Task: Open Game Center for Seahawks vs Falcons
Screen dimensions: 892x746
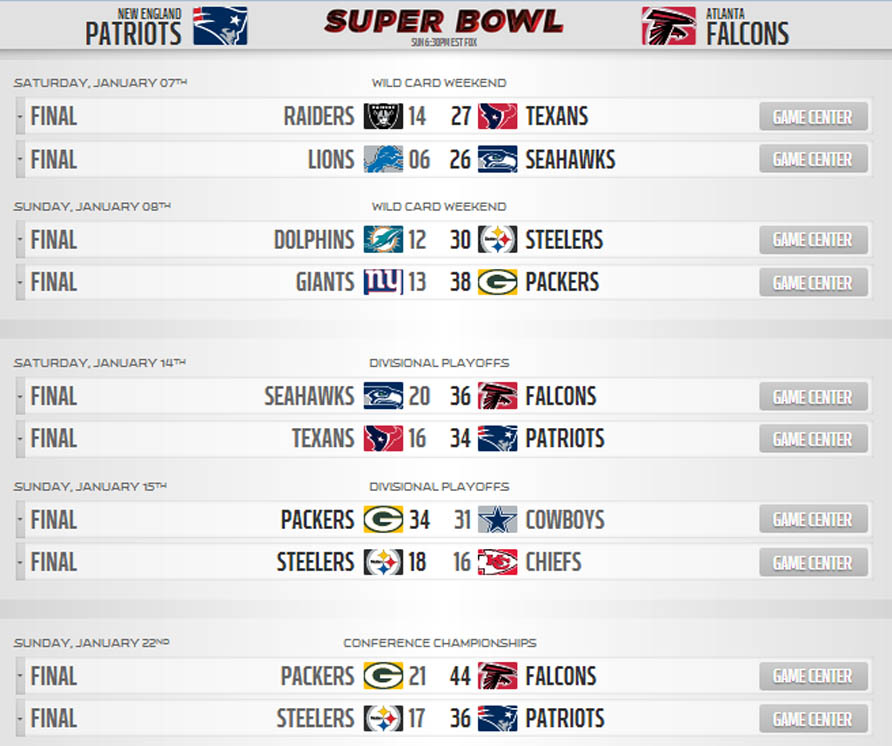Action: tap(812, 397)
